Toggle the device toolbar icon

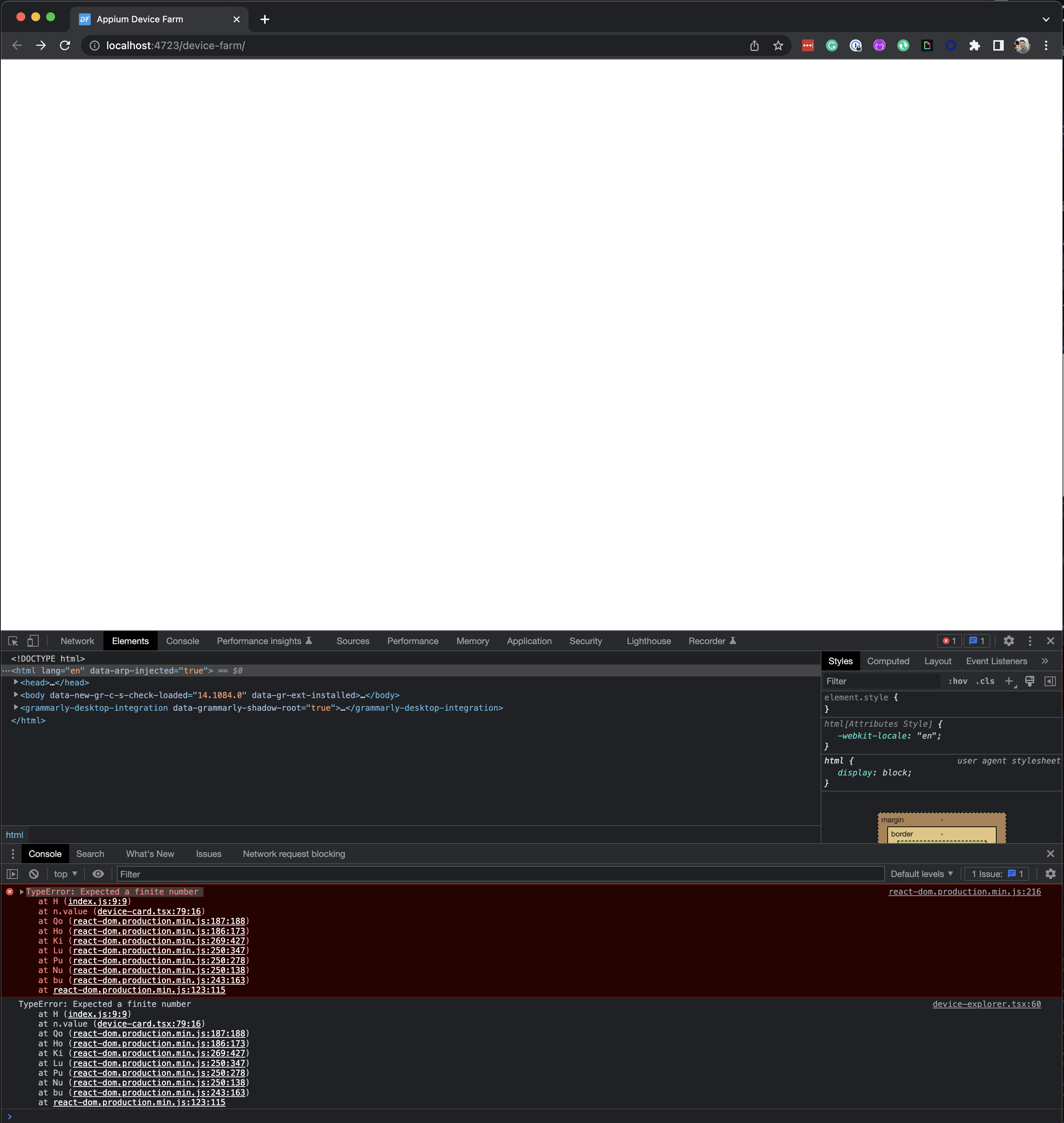point(33,641)
